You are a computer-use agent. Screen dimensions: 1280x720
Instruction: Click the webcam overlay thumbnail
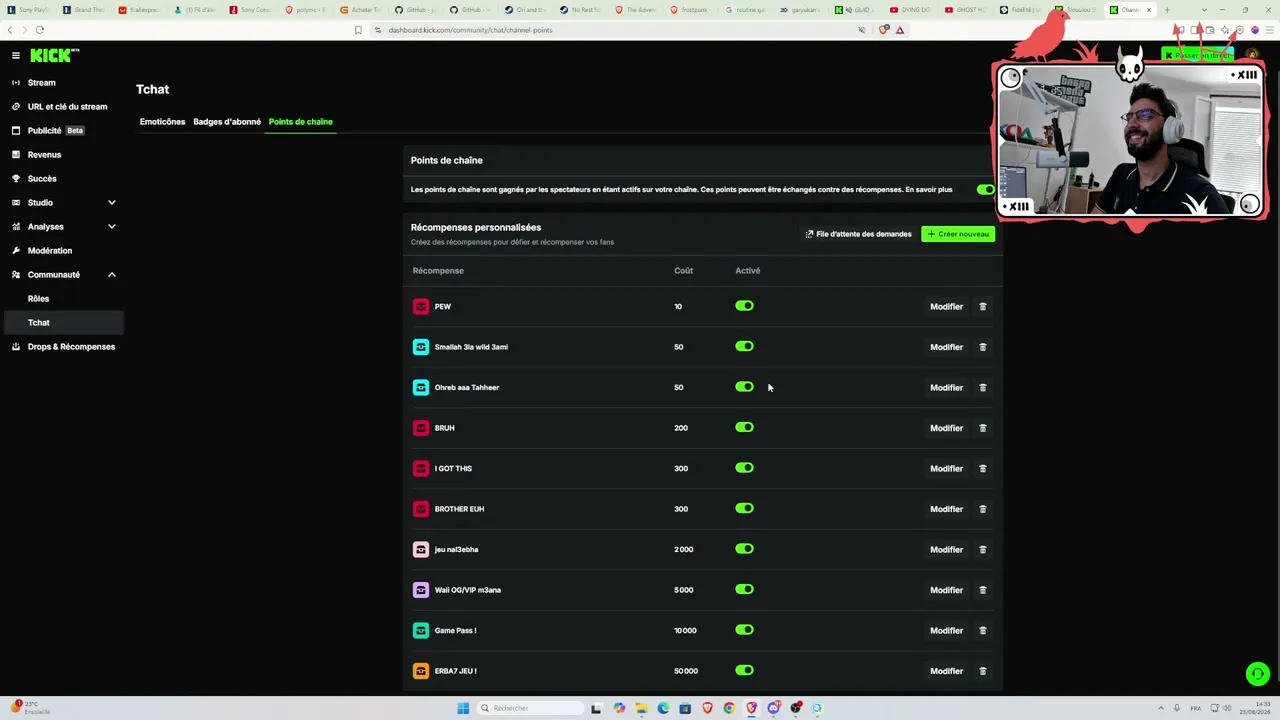pyautogui.click(x=1130, y=140)
